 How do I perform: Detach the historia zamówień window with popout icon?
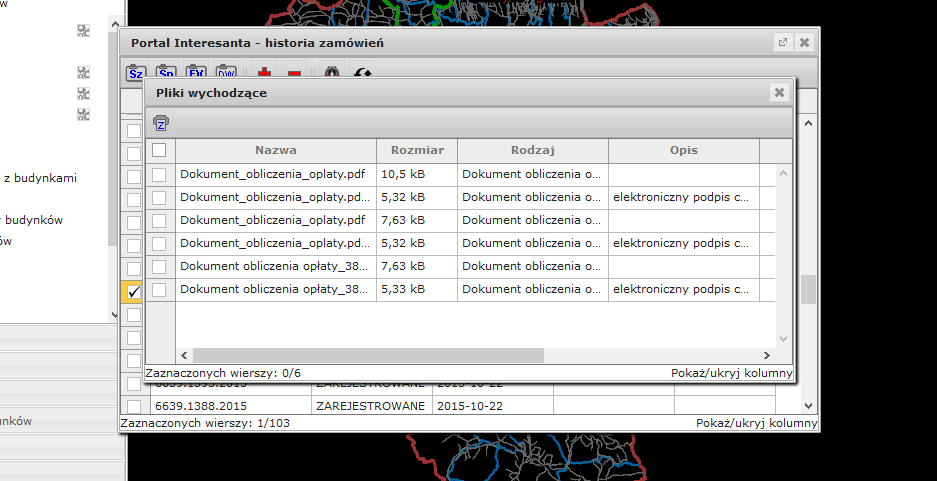coord(782,42)
